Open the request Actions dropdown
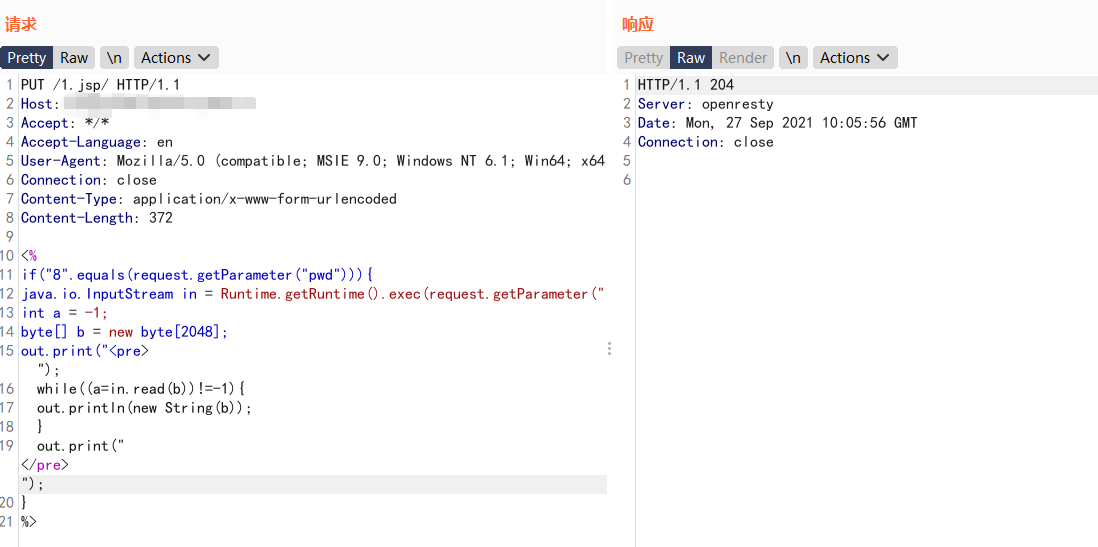This screenshot has height=547, width=1098. point(176,57)
